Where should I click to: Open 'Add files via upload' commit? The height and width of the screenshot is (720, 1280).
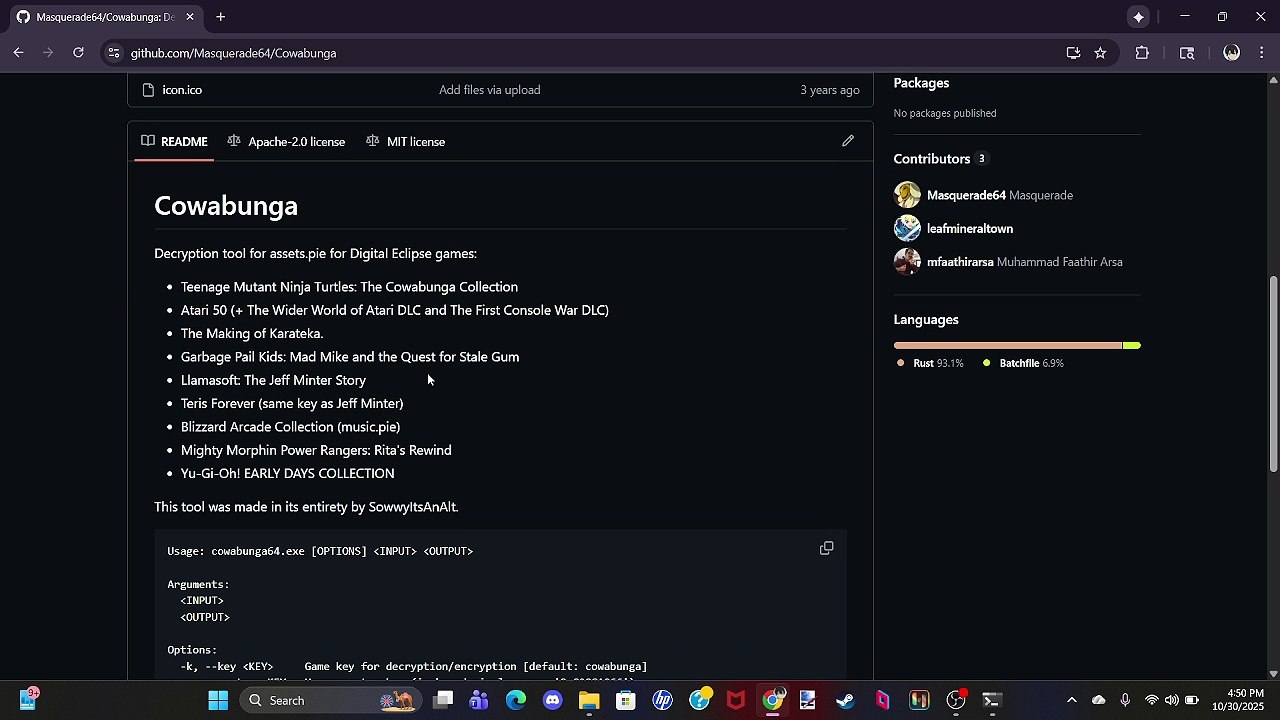click(490, 90)
